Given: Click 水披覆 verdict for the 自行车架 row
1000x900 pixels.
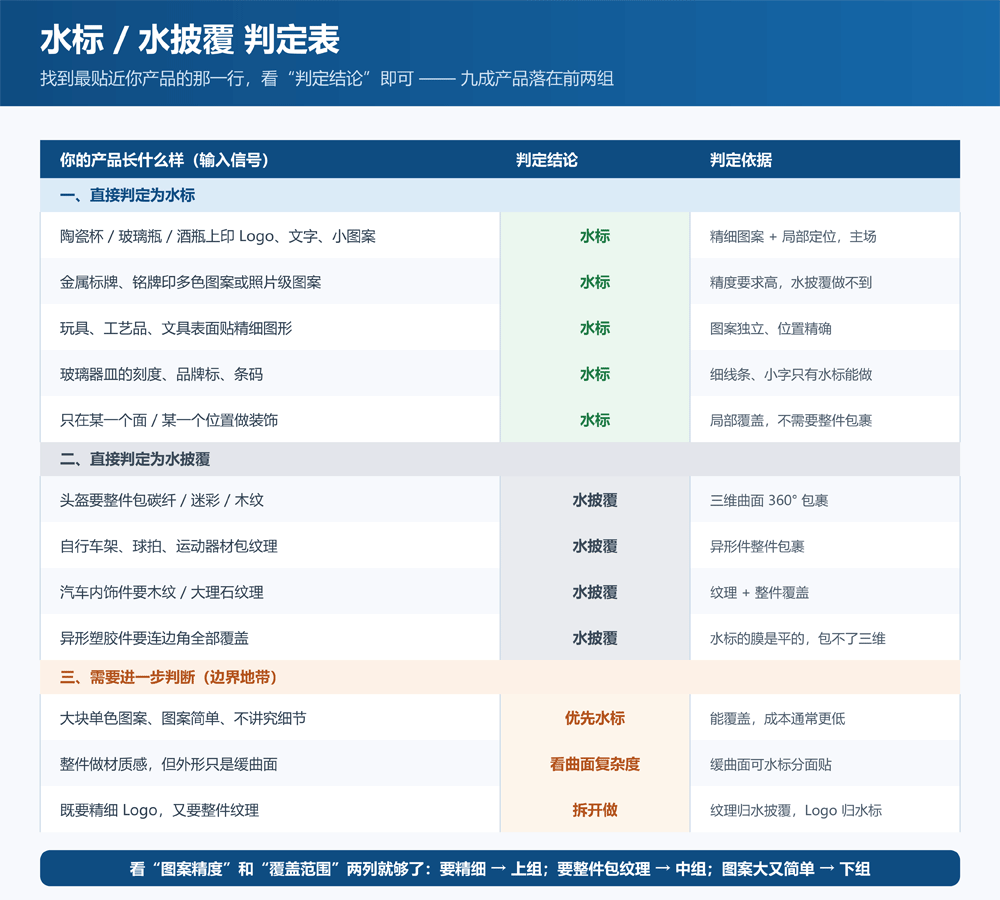Looking at the screenshot, I should click(x=595, y=546).
